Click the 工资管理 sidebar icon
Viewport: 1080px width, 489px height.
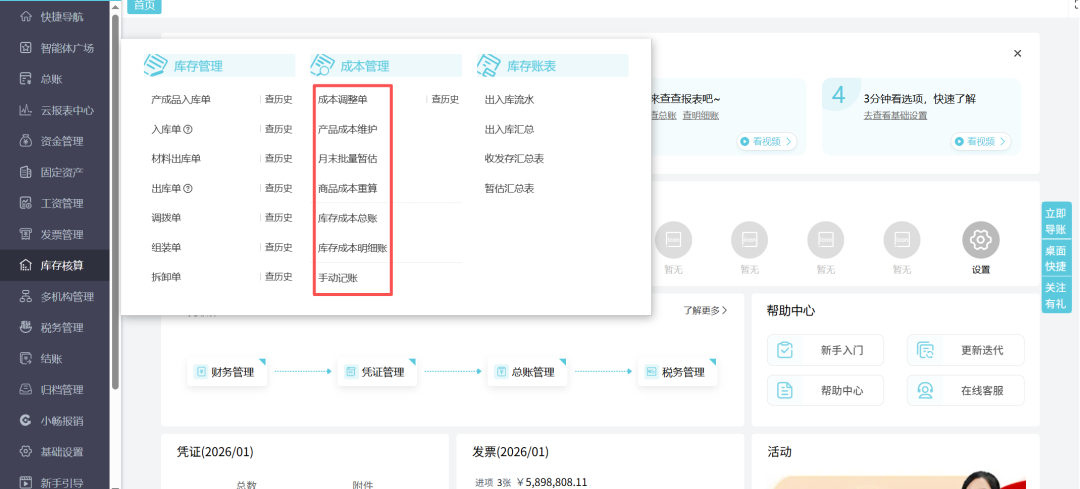click(25, 203)
